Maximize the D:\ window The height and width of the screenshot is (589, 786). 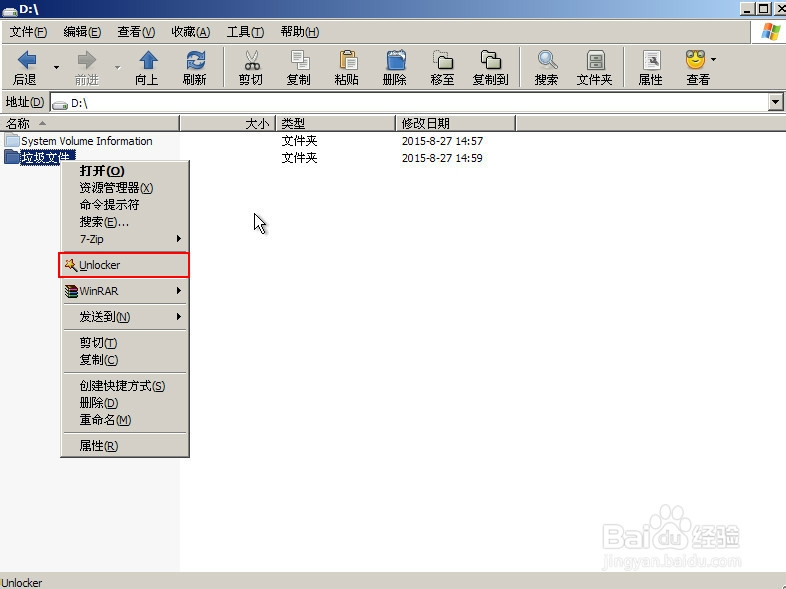[x=764, y=8]
